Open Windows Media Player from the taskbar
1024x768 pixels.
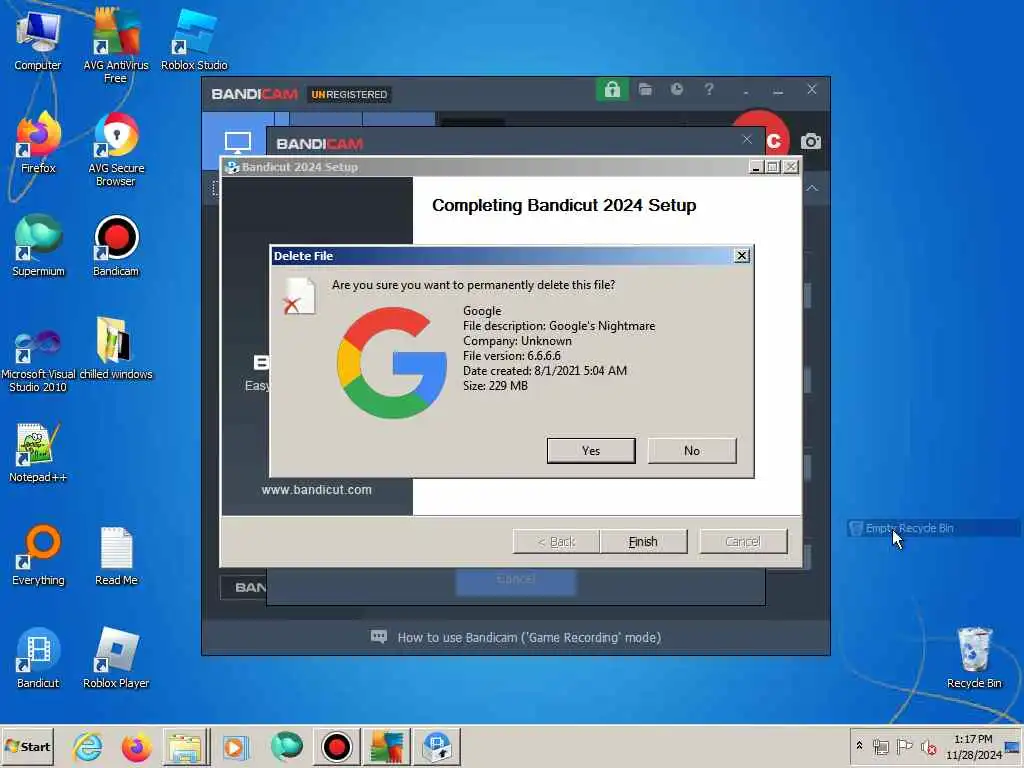[236, 746]
